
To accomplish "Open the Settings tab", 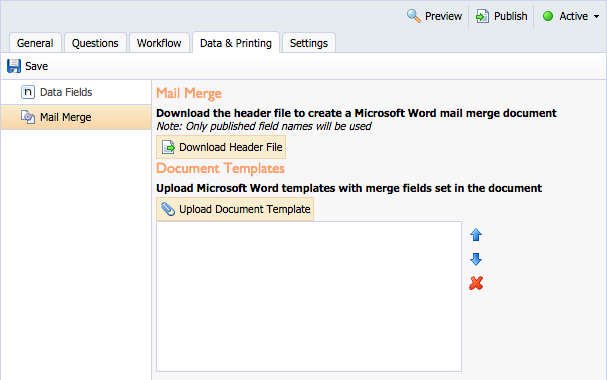I will coord(309,43).
